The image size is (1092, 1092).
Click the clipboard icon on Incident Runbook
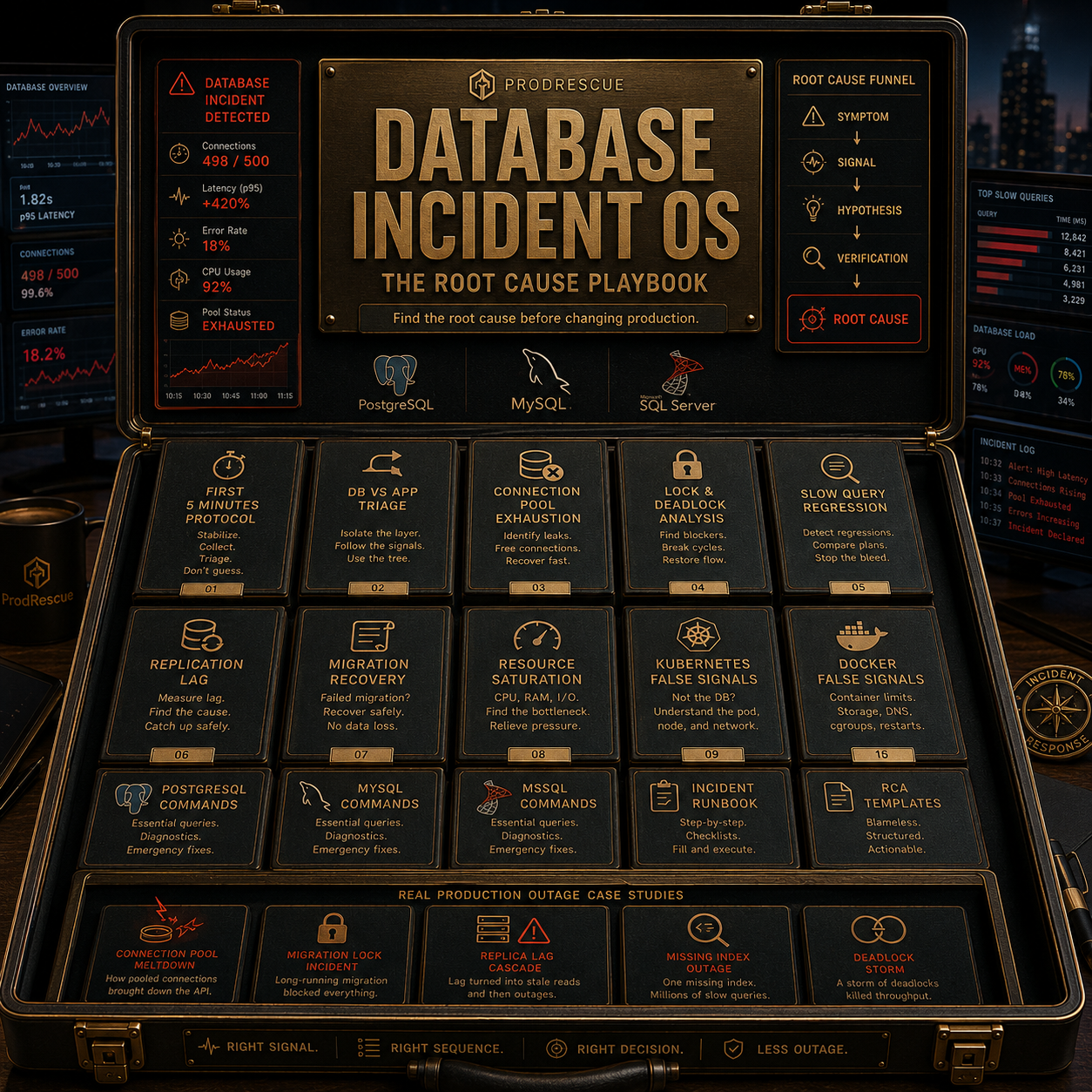pyautogui.click(x=664, y=796)
